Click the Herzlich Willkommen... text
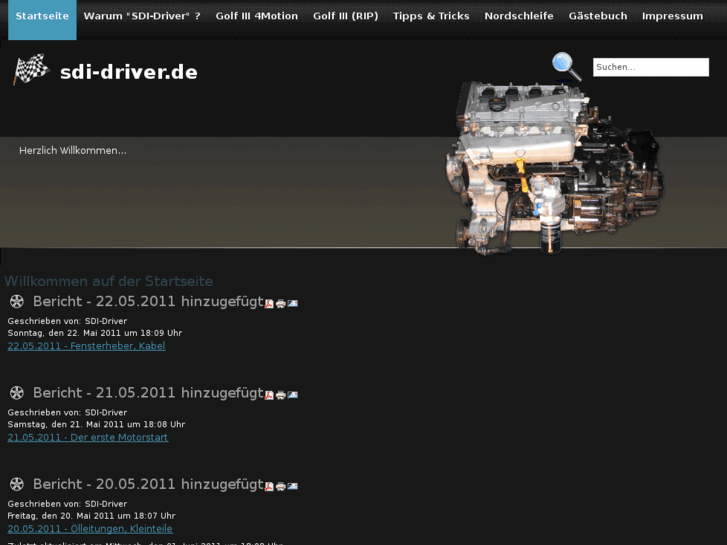The image size is (727, 545). click(x=73, y=151)
